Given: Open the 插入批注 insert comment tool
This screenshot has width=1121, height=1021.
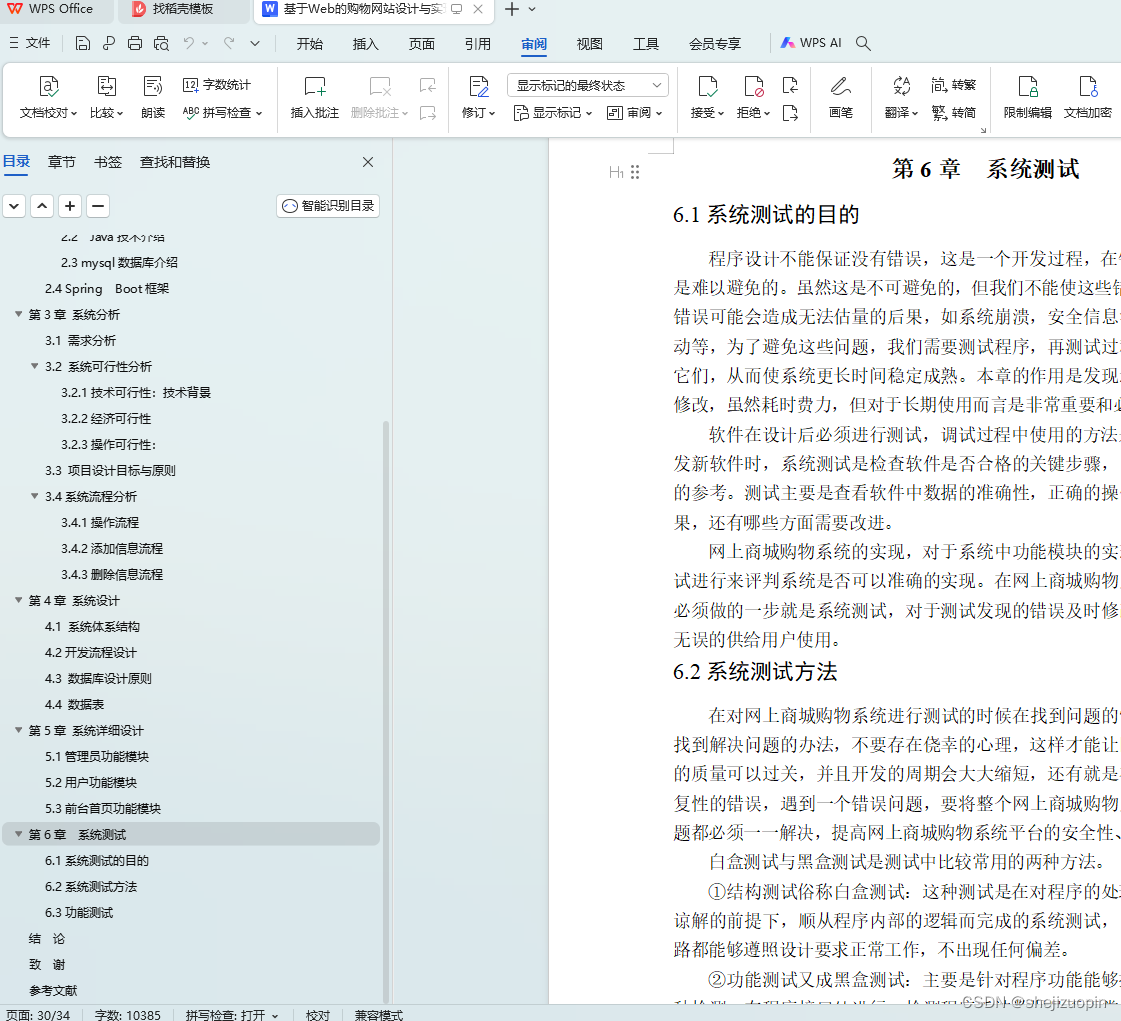Looking at the screenshot, I should point(316,95).
